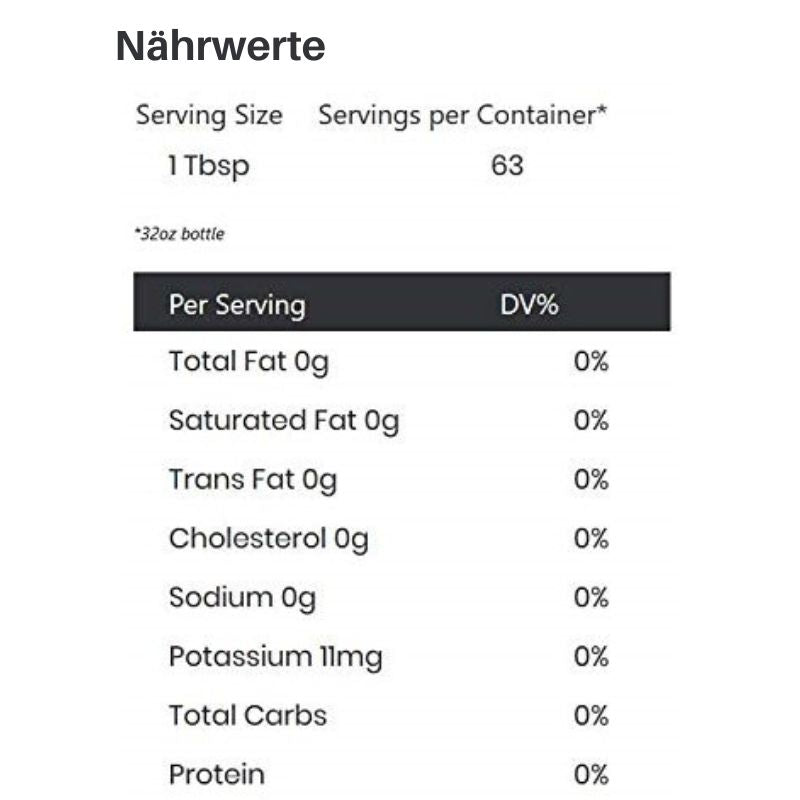Select the Potassium 11mg row
Image resolution: width=800 pixels, height=800 pixels.
[402, 657]
